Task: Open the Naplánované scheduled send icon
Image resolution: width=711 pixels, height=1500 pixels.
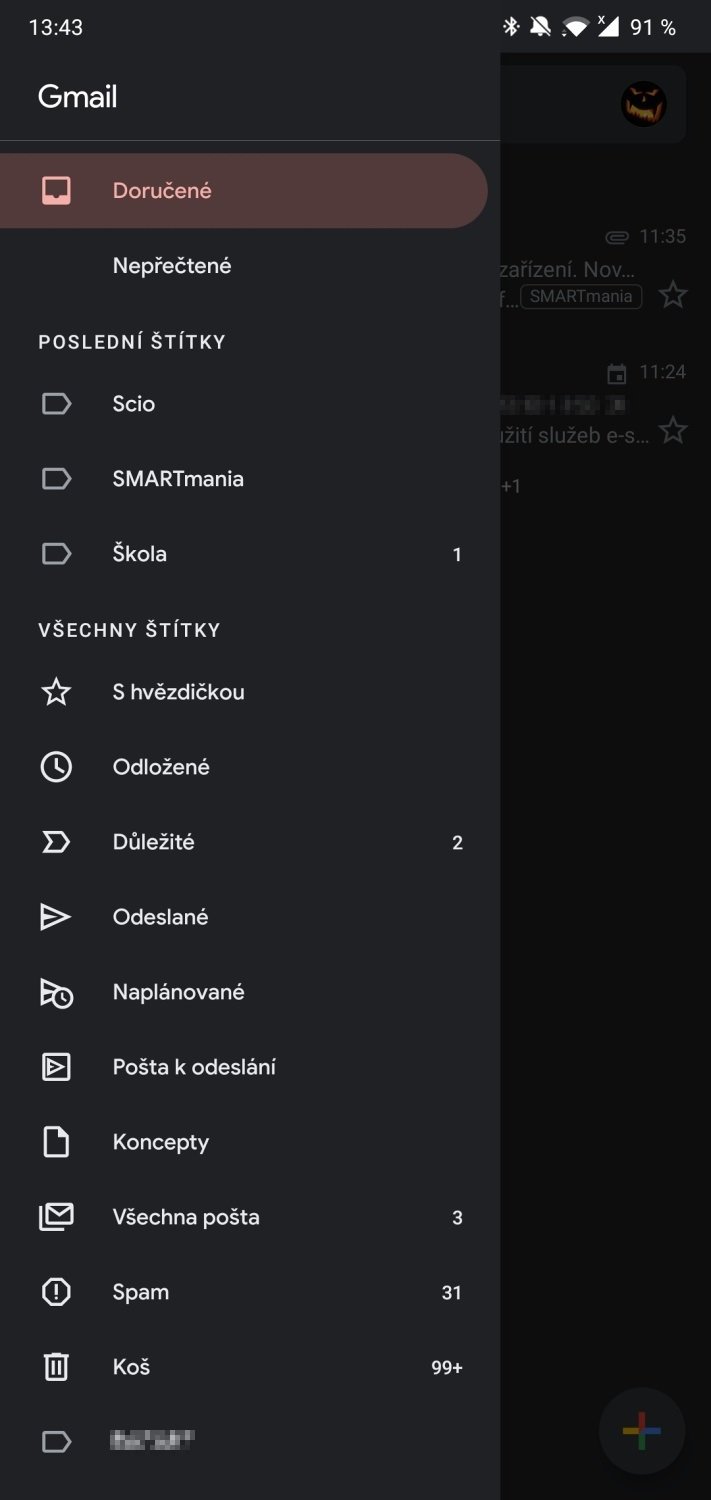Action: click(56, 992)
